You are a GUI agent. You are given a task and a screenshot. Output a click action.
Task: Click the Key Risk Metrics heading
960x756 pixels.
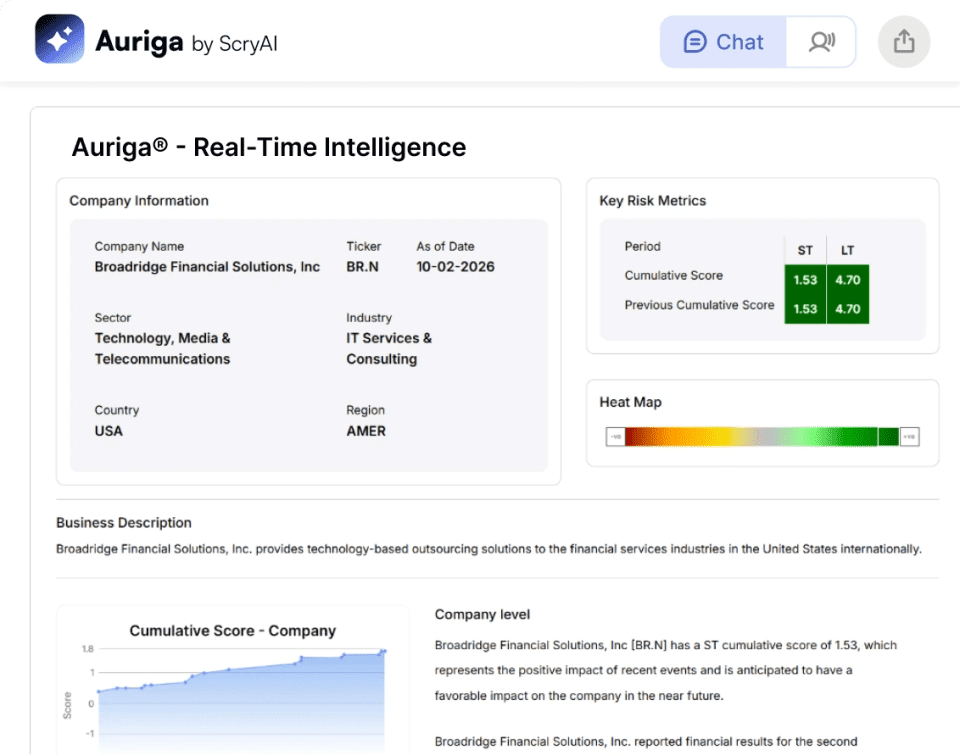[x=653, y=201]
